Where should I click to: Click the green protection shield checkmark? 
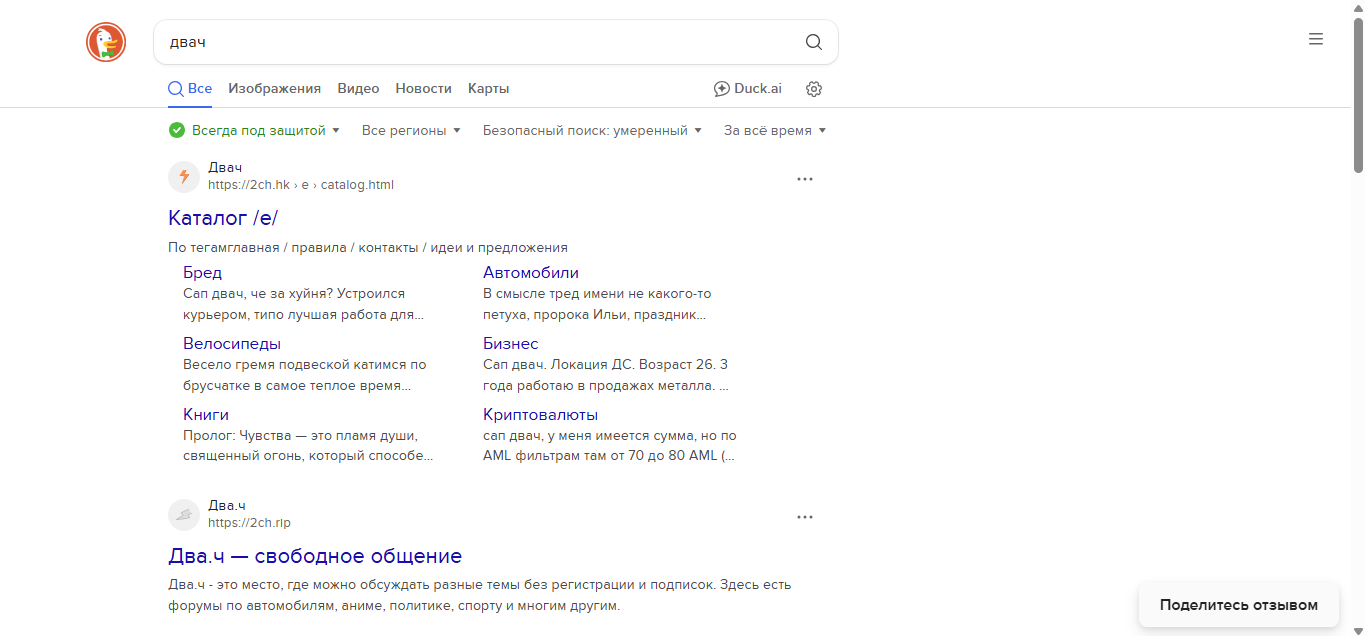point(177,130)
